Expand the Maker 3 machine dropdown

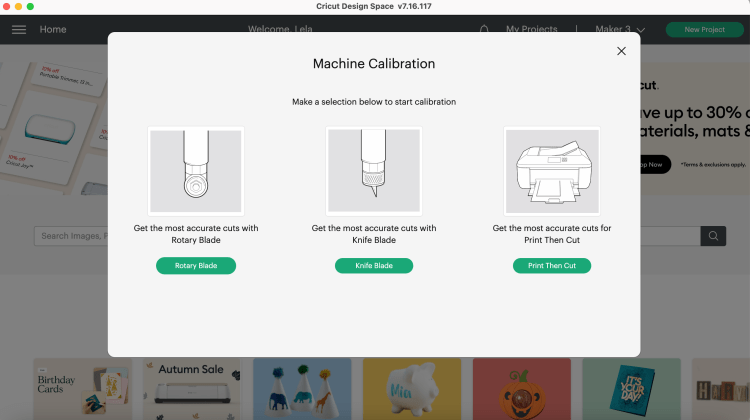pyautogui.click(x=620, y=30)
